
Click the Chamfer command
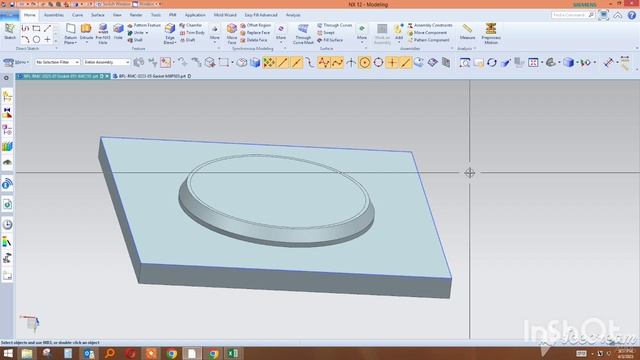pyautogui.click(x=191, y=25)
